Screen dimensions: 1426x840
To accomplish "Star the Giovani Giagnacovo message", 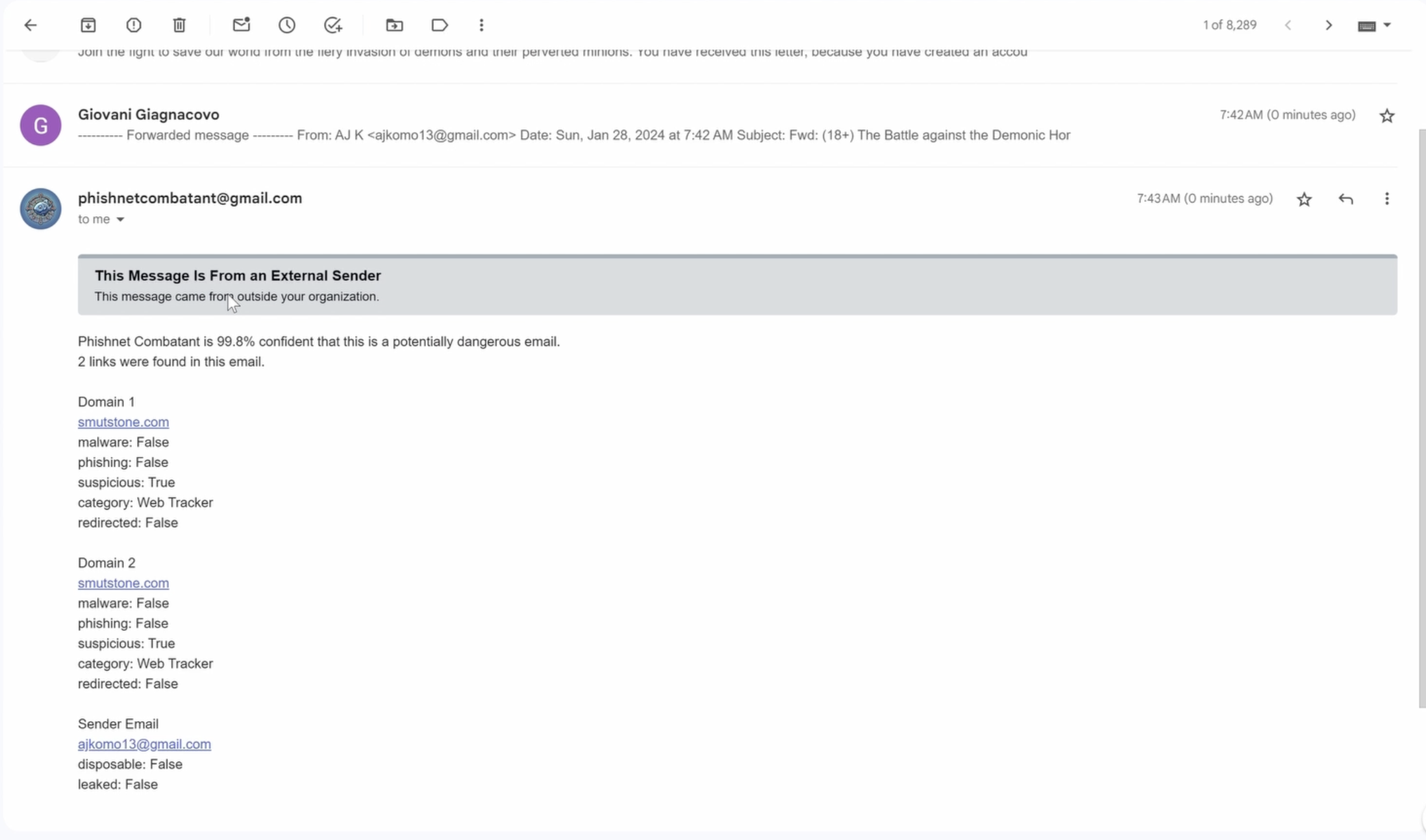I will 1386,116.
